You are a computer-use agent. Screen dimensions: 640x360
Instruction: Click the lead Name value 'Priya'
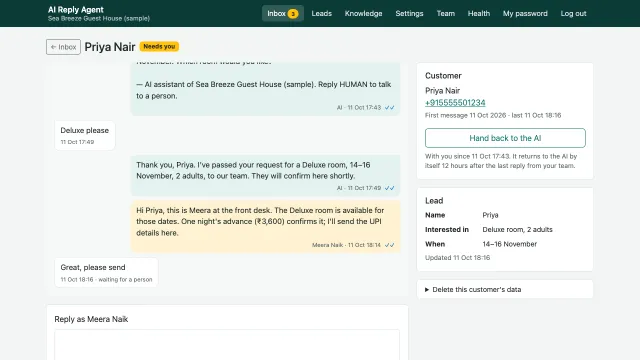click(490, 215)
